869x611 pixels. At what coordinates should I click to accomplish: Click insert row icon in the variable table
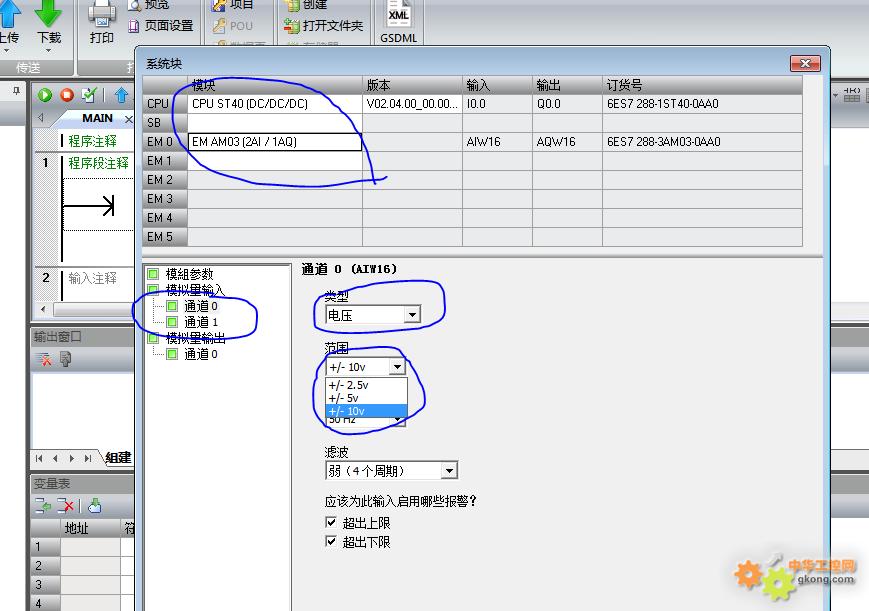pyautogui.click(x=43, y=506)
